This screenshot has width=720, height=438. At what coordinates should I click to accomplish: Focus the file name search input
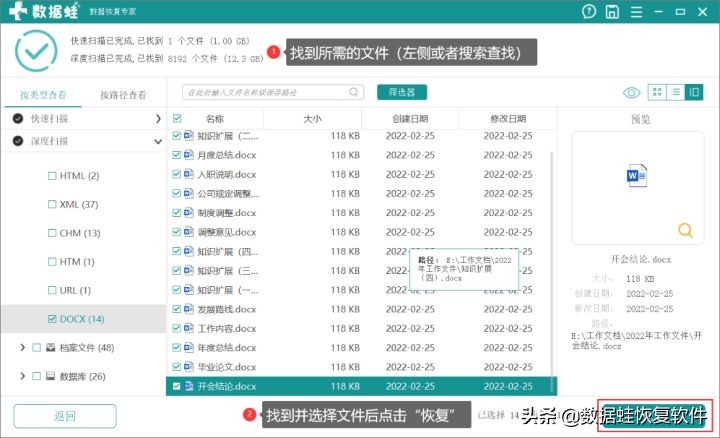[273, 92]
